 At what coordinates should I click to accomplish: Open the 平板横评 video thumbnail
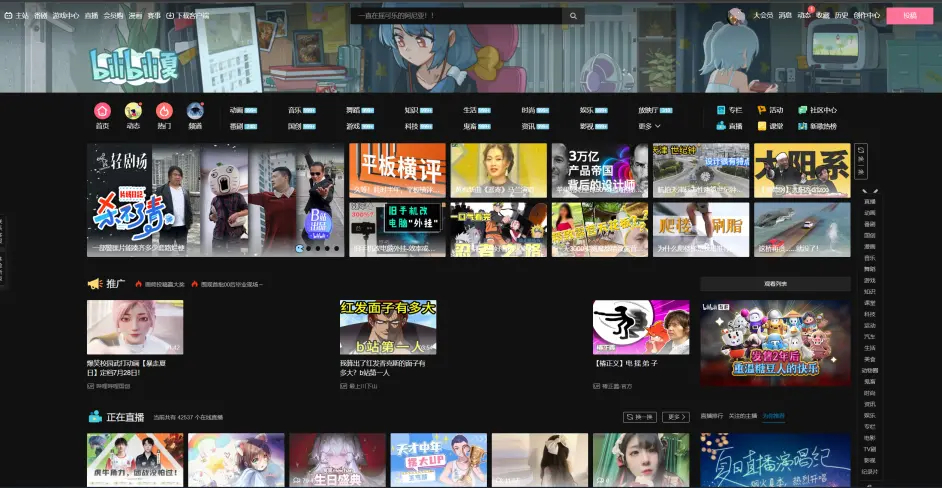click(396, 170)
